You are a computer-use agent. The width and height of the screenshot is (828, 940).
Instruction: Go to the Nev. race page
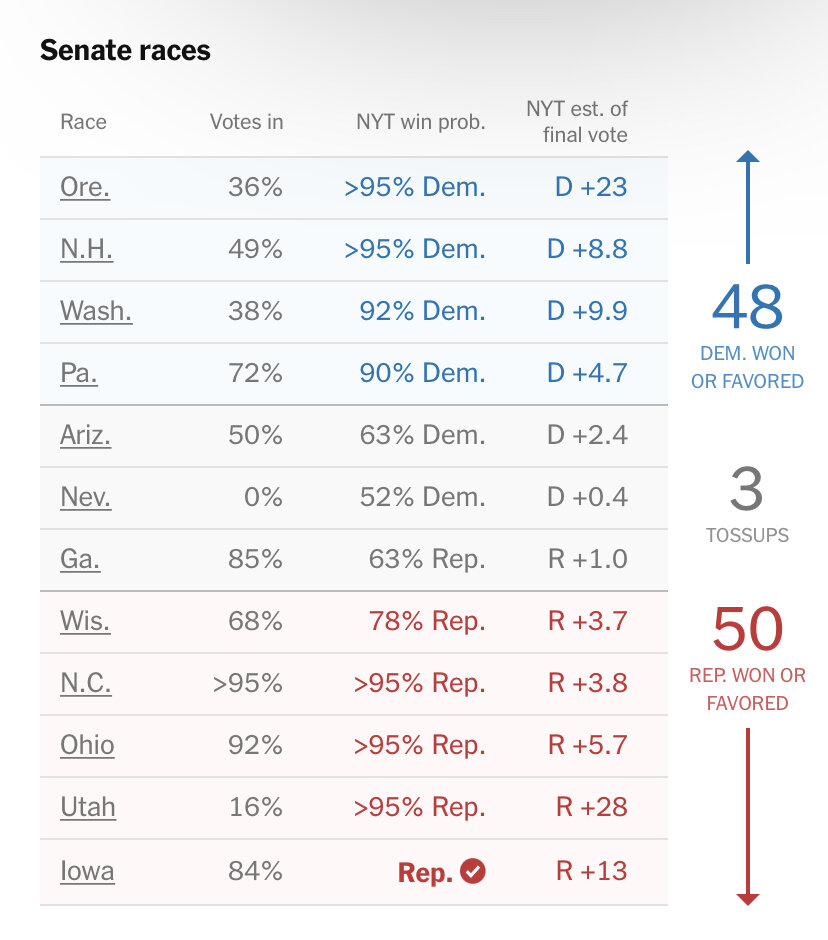point(85,497)
